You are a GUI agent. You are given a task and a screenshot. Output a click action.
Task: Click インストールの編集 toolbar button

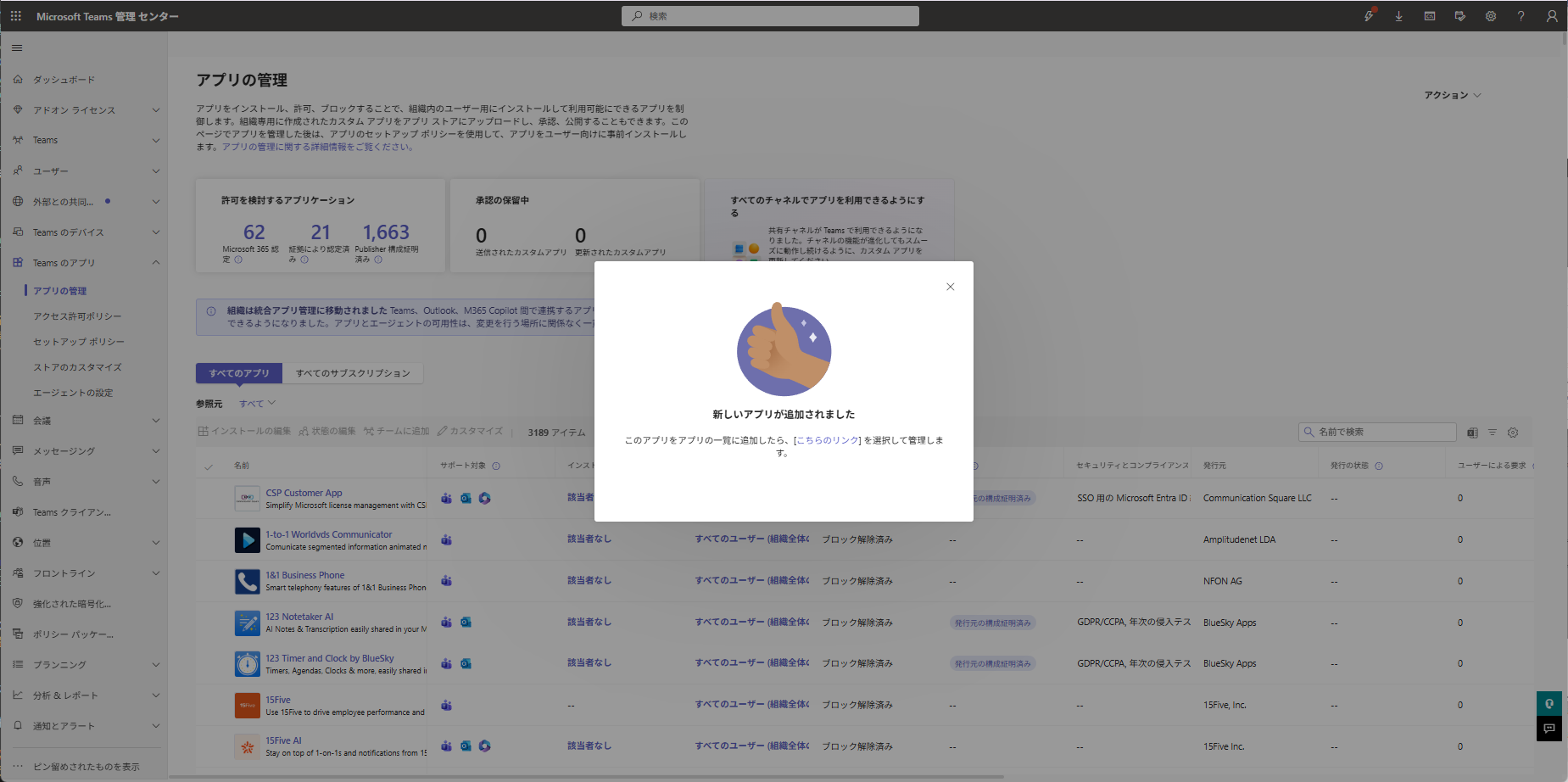coord(244,432)
